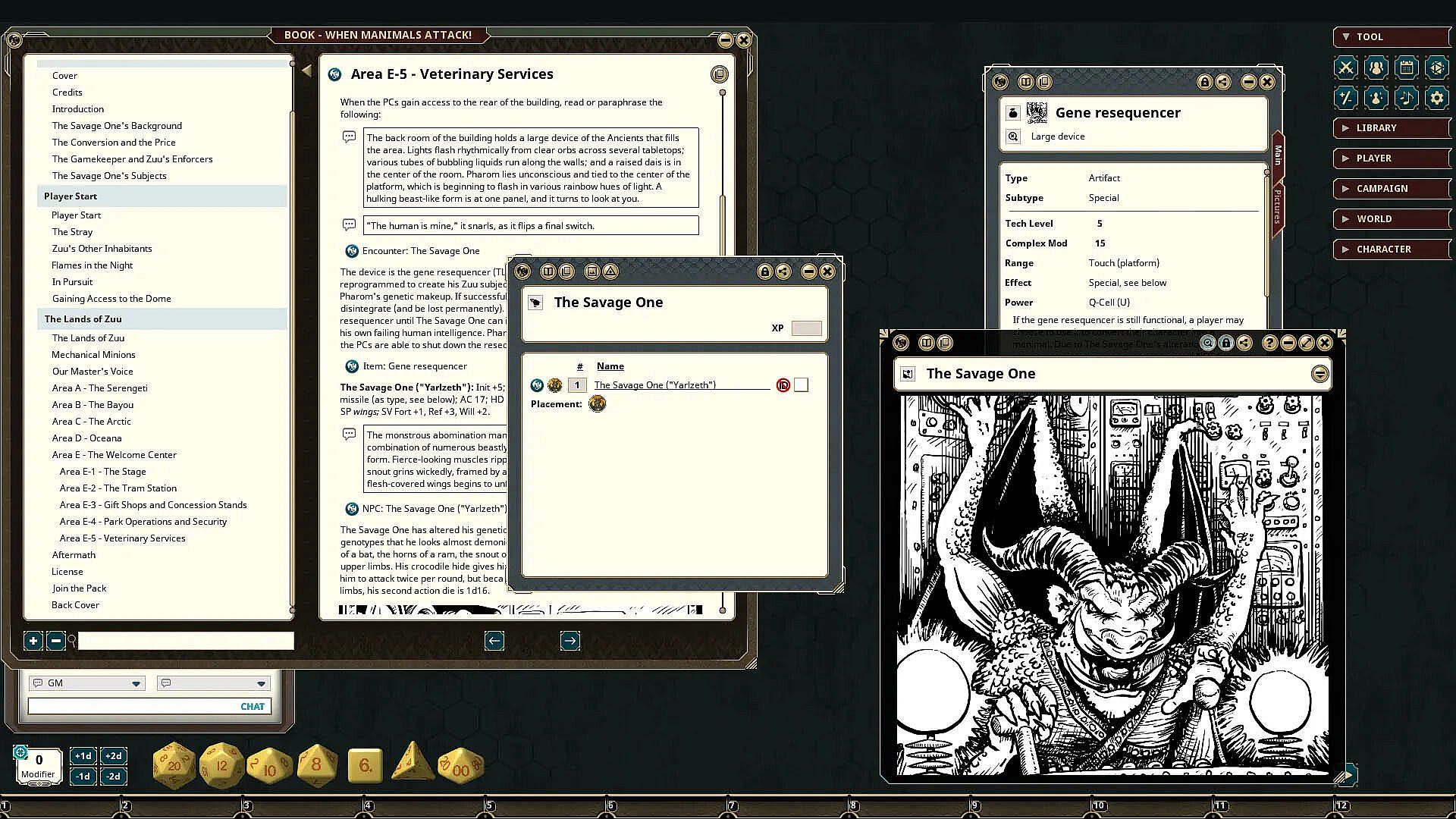The width and height of the screenshot is (1456, 819).
Task: Click the chat text input field
Action: click(133, 706)
